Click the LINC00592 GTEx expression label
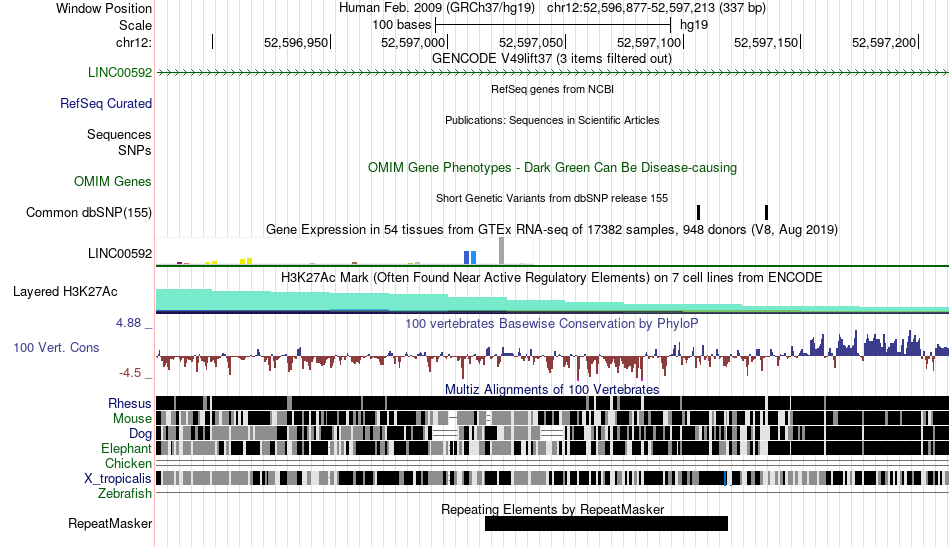The height and width of the screenshot is (547, 950). click(x=120, y=254)
